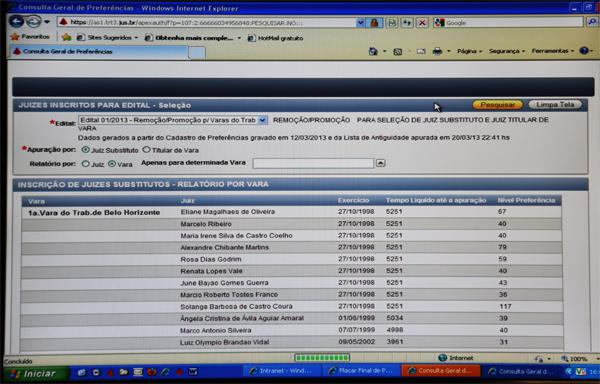Open Intranet window in taskbar
The width and height of the screenshot is (600, 384).
coord(281,371)
